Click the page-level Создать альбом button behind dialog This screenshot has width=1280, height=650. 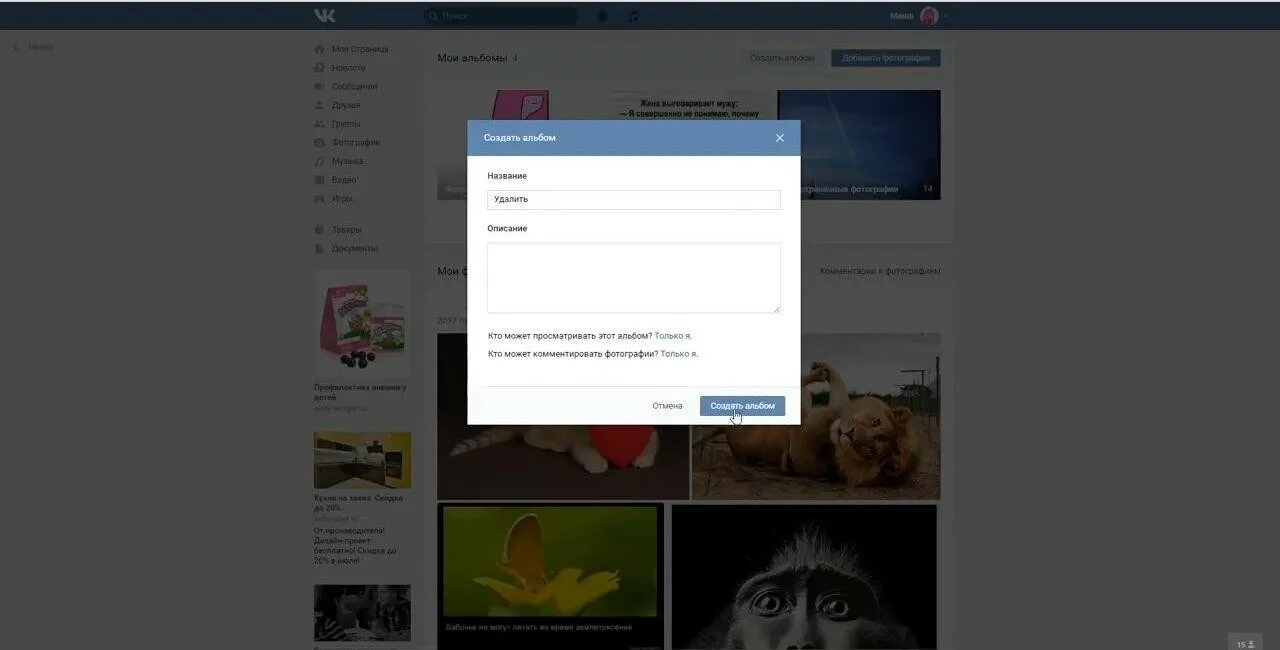point(782,58)
